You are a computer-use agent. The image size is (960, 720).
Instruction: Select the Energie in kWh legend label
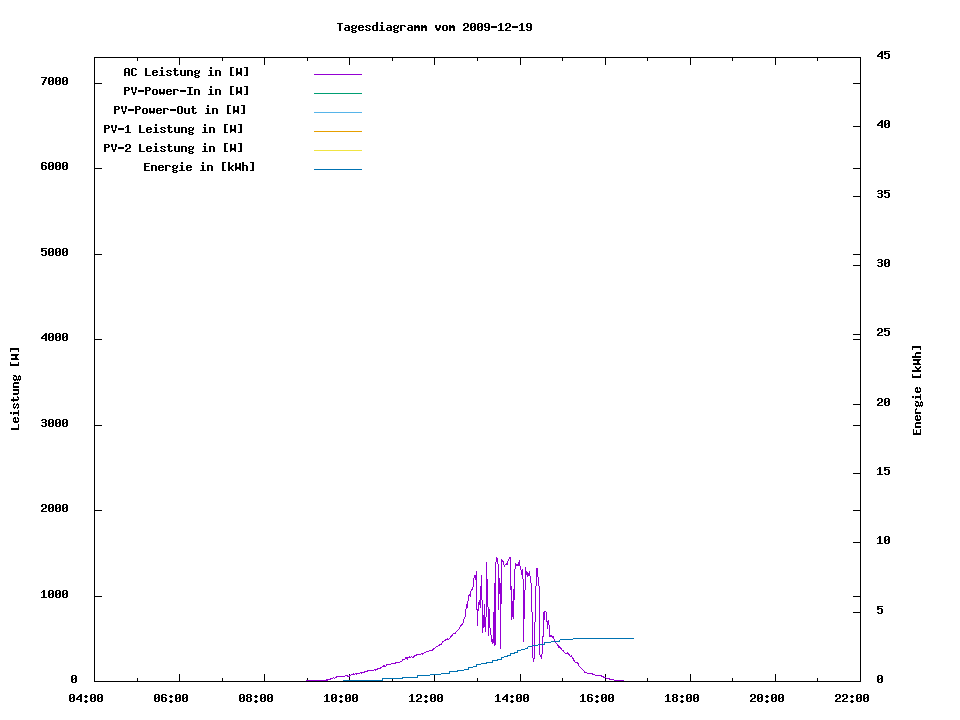[199, 167]
